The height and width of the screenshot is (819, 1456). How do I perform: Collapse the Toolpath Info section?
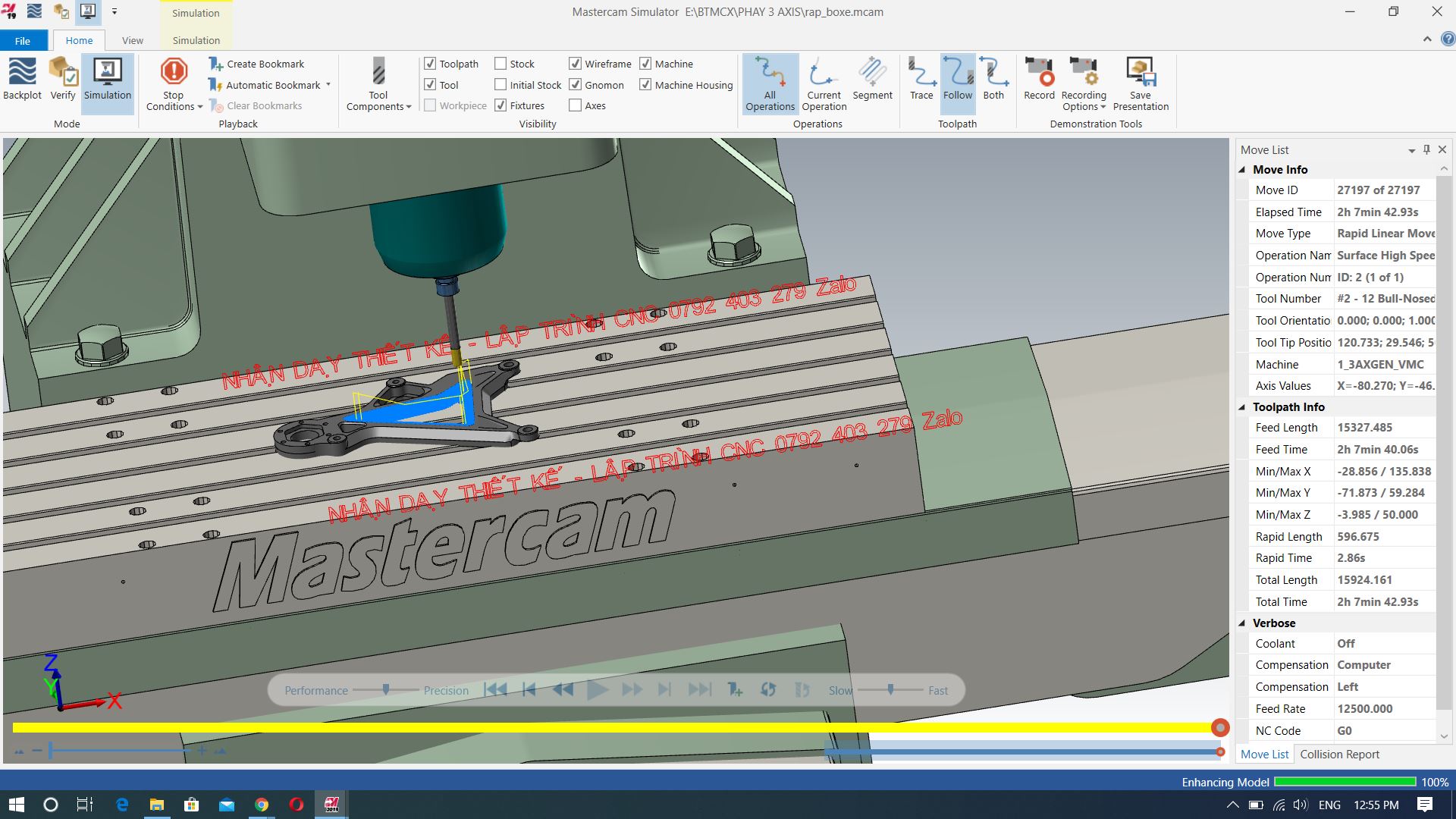(x=1242, y=407)
